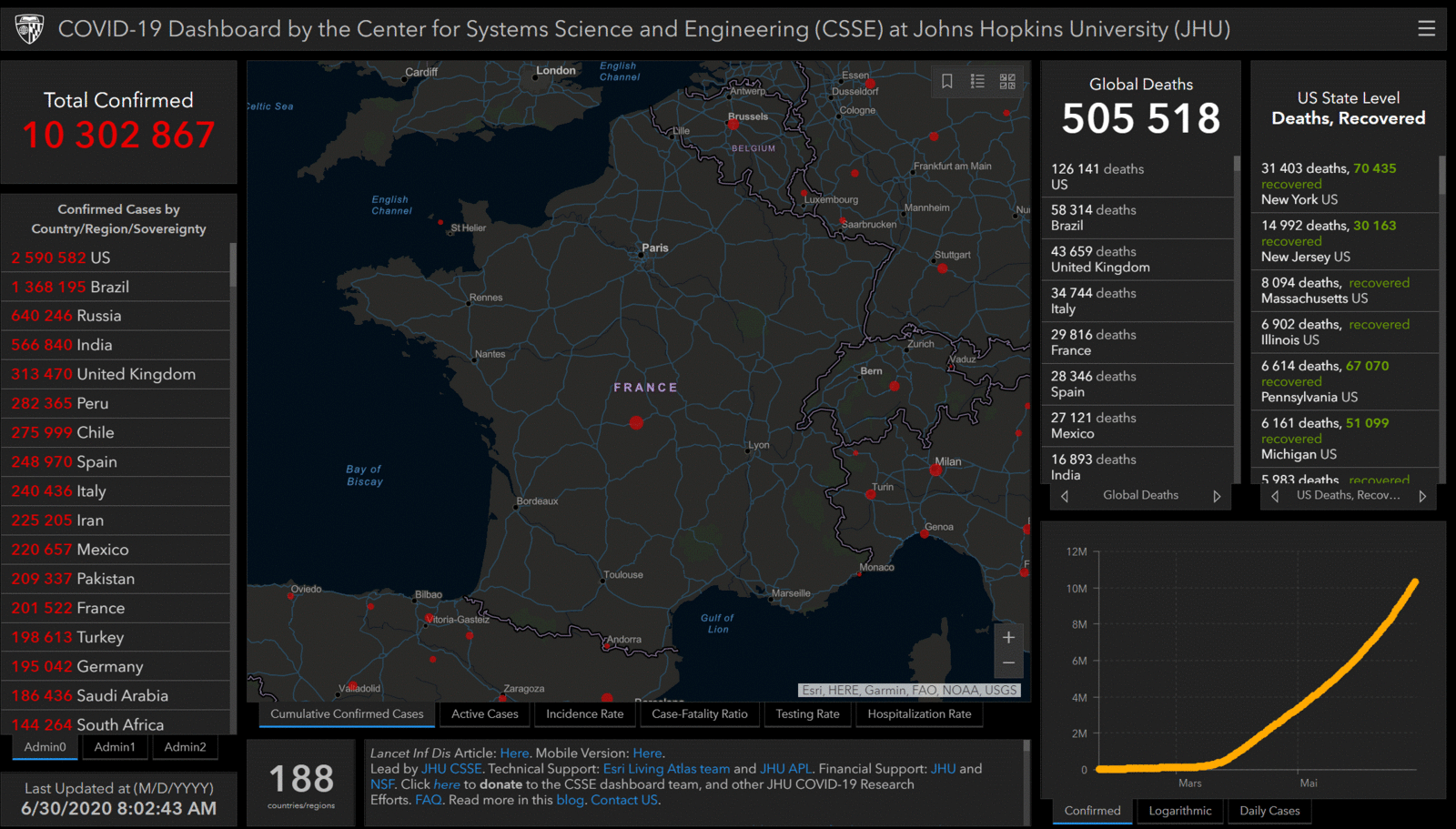Screen dimensions: 1456x829
Task: Zoom in on the map with the plus button
Action: (1008, 637)
